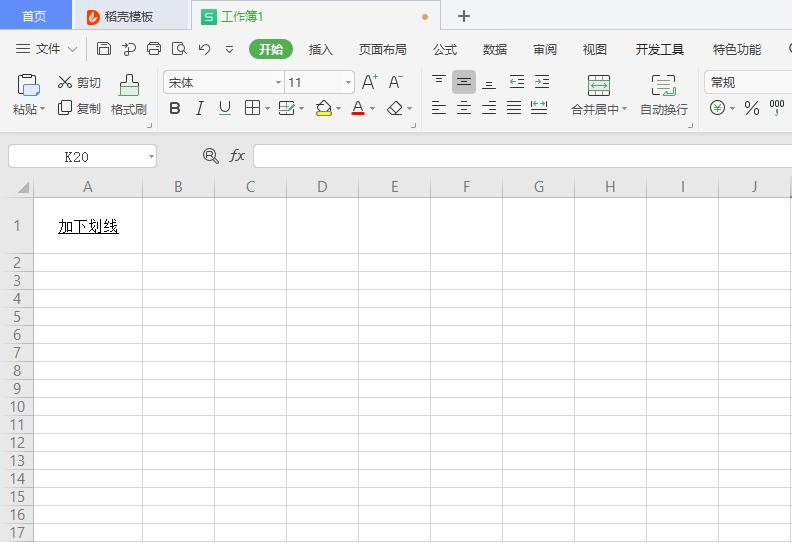Open the insert function fx dialog
792x542 pixels.
pos(237,156)
